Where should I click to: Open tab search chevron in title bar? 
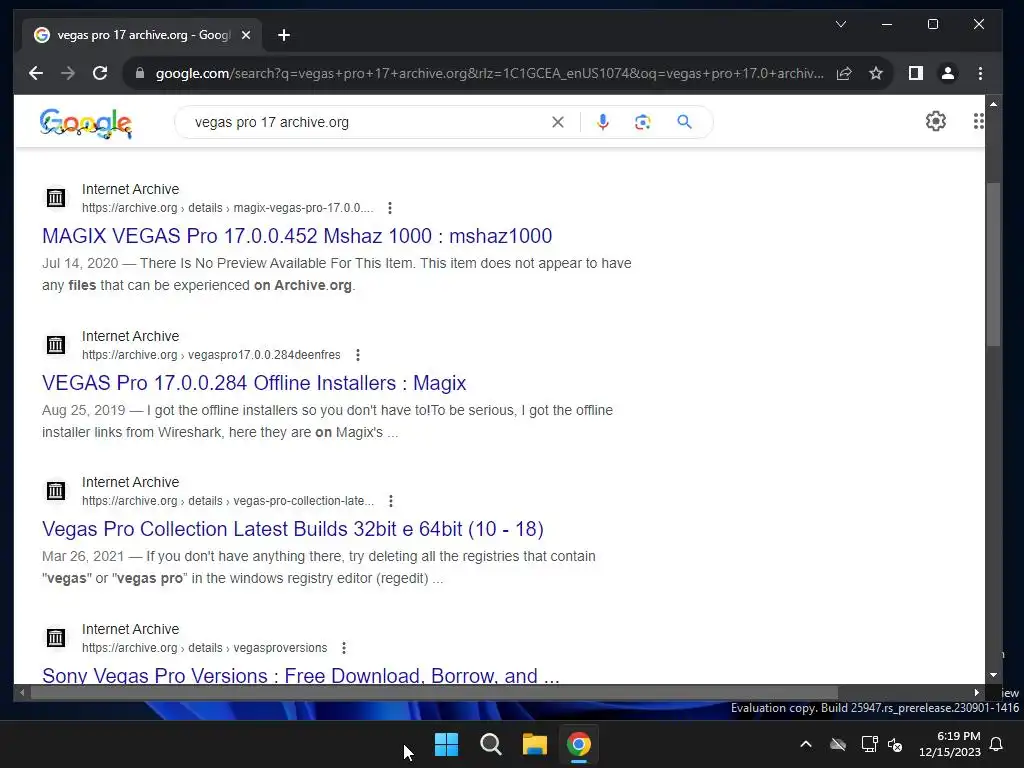point(840,24)
